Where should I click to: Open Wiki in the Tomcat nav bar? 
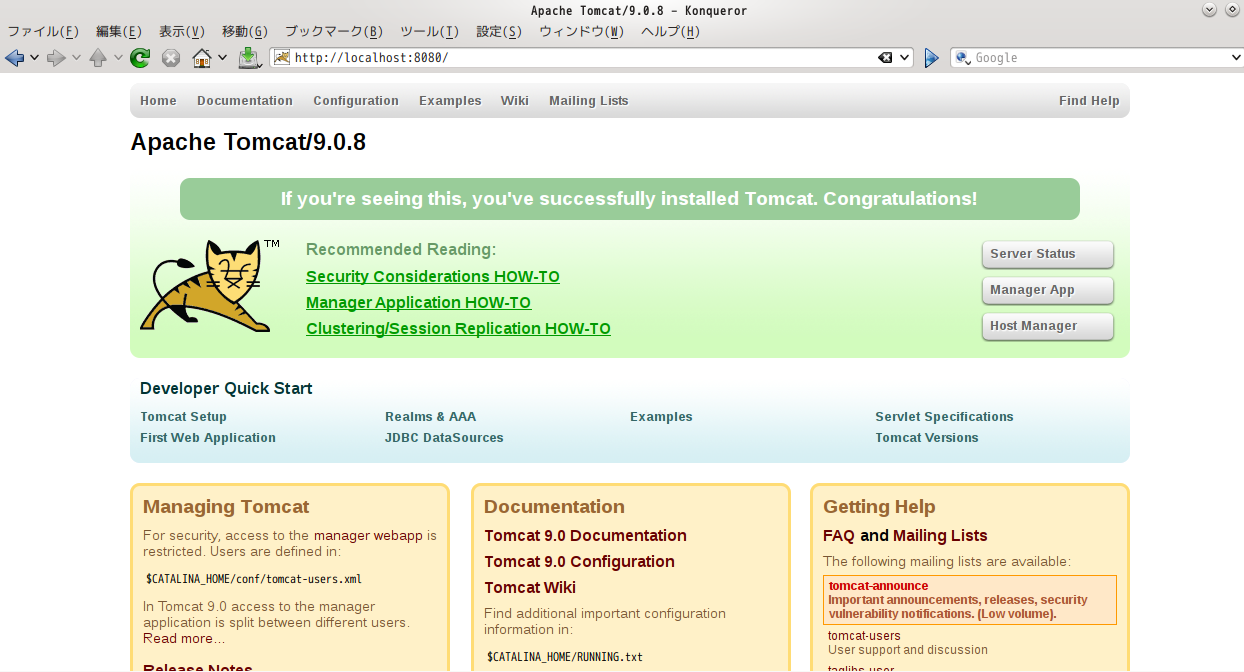point(515,101)
